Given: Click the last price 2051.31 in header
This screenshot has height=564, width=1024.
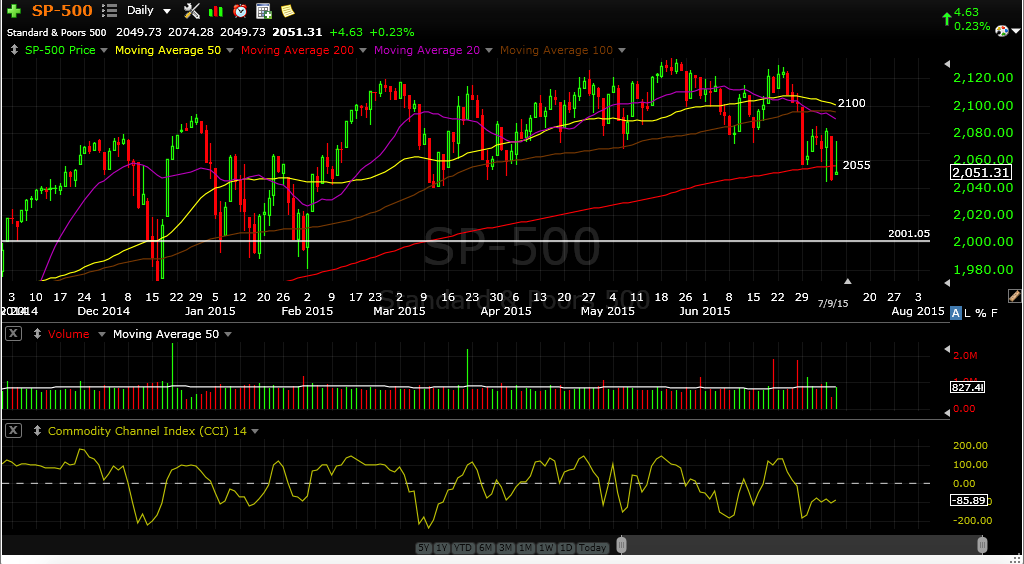Looking at the screenshot, I should click(297, 32).
